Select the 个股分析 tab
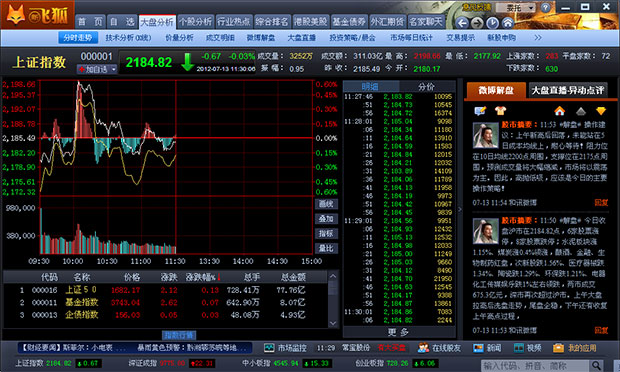The width and height of the screenshot is (620, 372). coord(195,22)
